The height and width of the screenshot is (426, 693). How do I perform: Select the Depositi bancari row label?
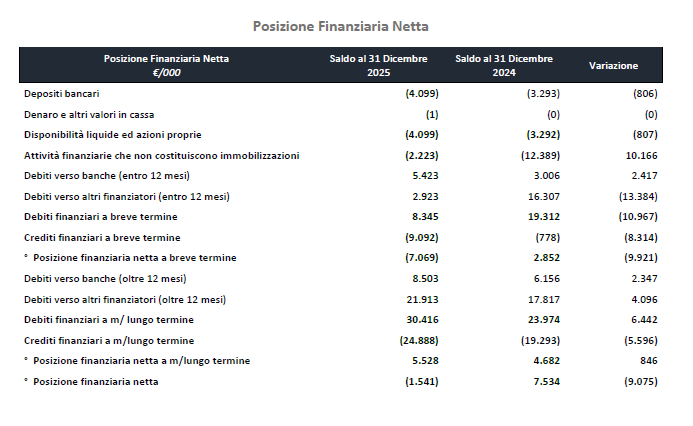tap(61, 94)
